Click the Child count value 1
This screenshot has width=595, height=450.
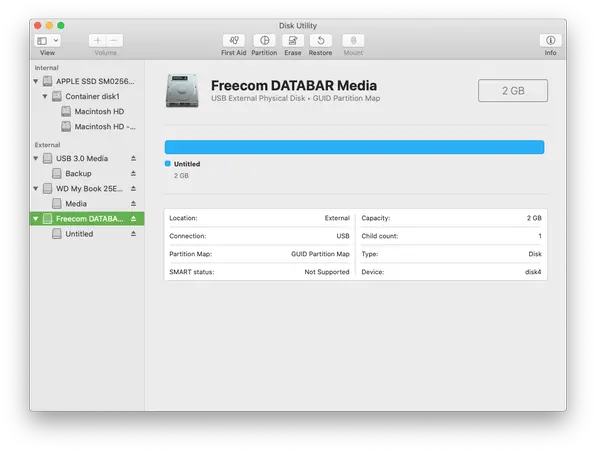(540, 236)
